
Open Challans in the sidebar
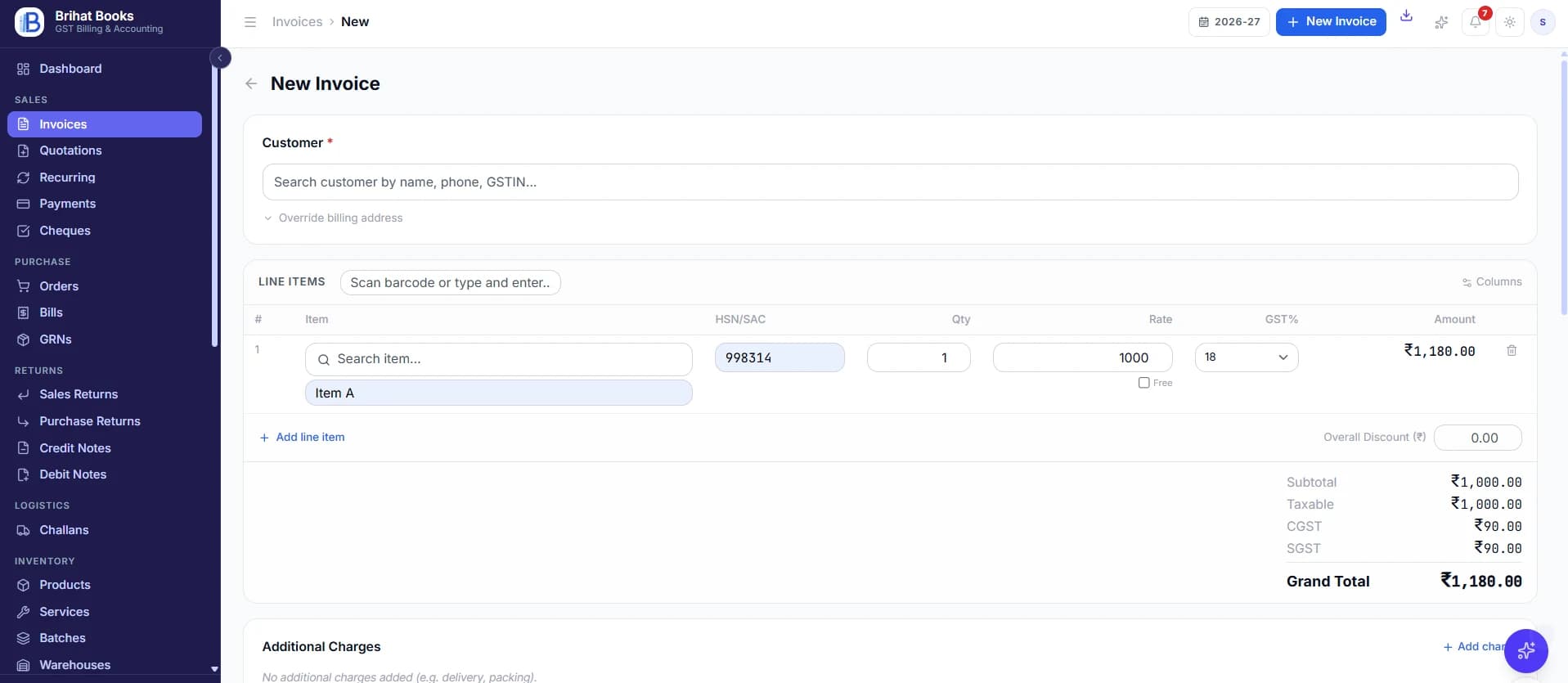[105, 530]
